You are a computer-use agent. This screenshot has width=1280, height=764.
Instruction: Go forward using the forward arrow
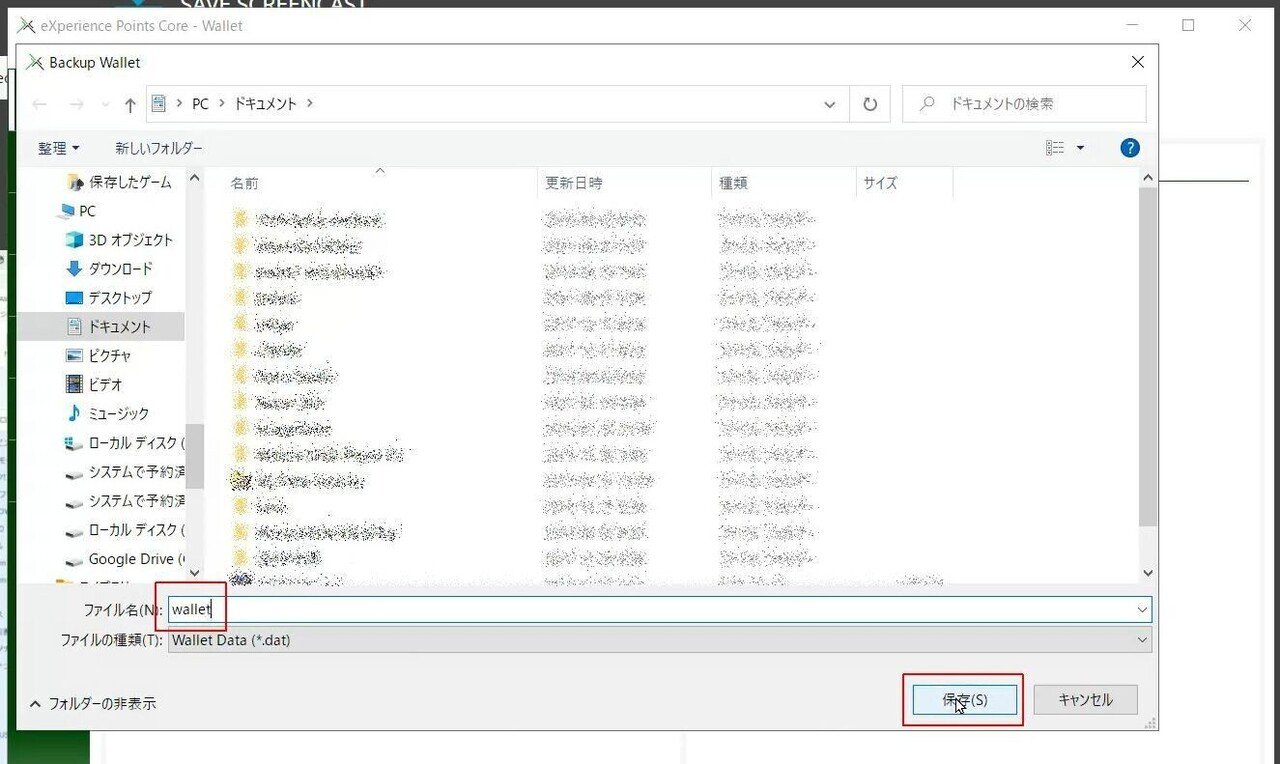pos(76,104)
